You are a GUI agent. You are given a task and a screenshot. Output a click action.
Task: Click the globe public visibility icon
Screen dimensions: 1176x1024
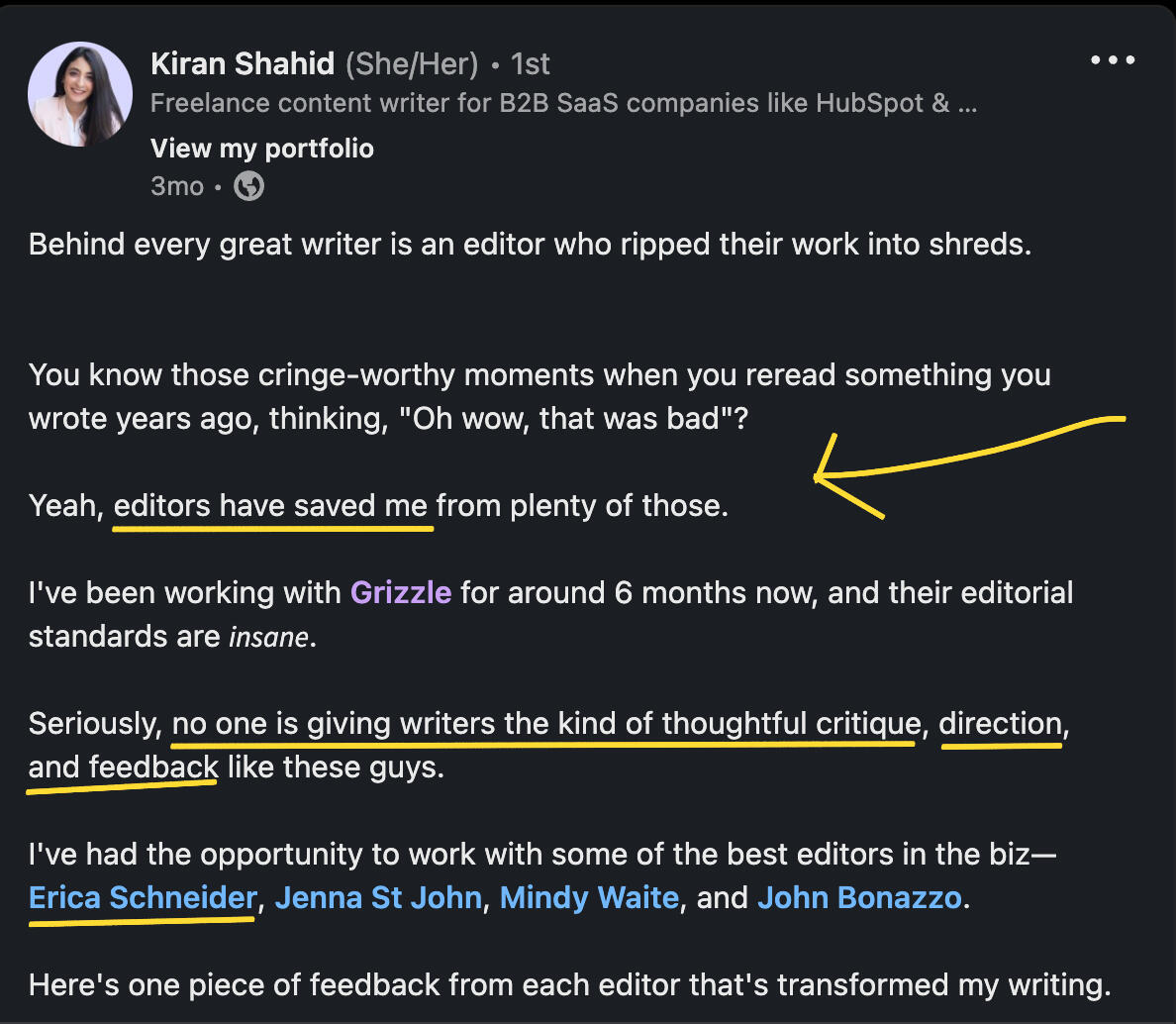point(248,186)
